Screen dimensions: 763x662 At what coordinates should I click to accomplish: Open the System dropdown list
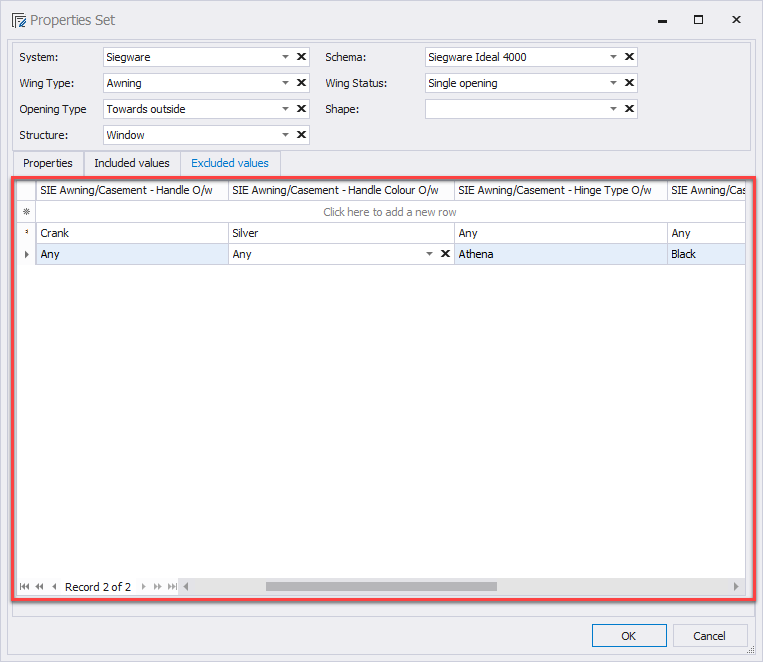(285, 57)
